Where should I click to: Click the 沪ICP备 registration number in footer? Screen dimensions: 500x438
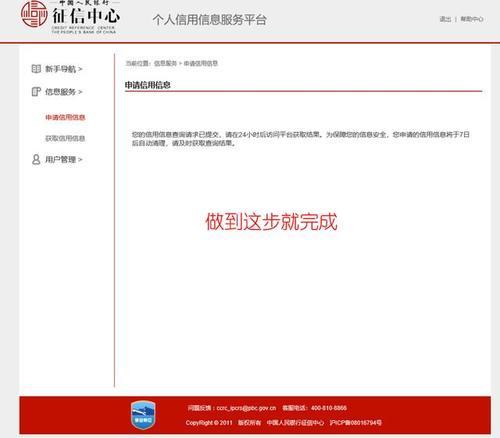(356, 423)
